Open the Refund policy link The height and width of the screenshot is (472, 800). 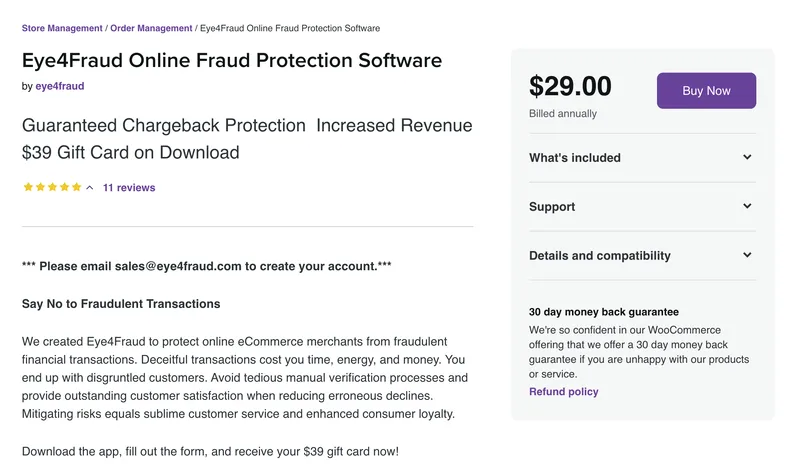(563, 392)
